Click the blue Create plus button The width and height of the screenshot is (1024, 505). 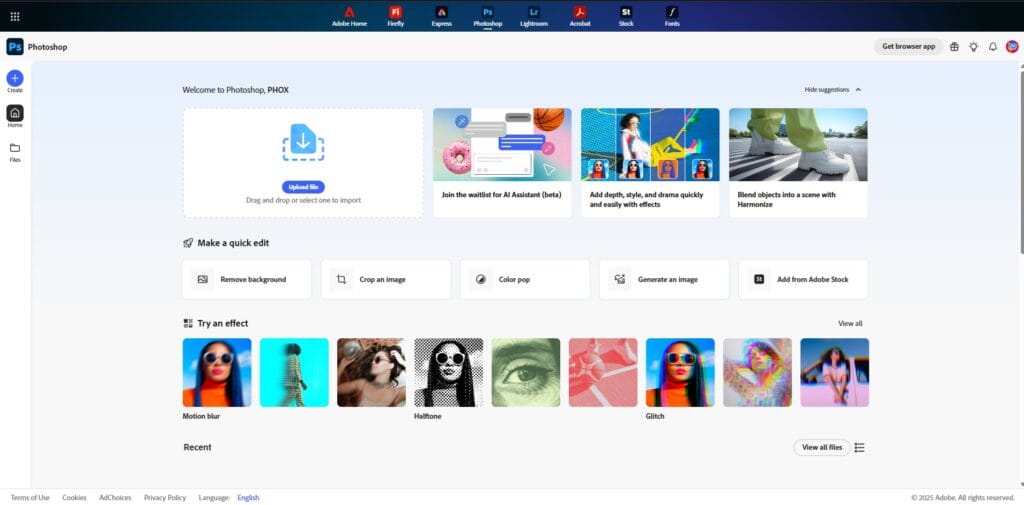point(15,78)
